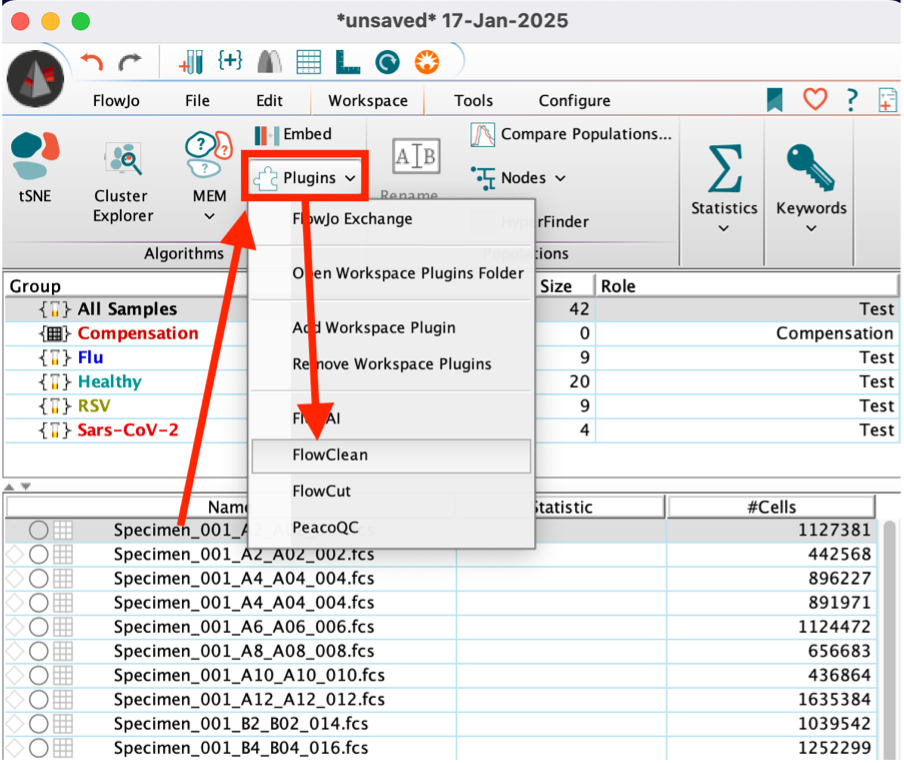Open the File ribbon tab
The image size is (904, 763).
[197, 101]
